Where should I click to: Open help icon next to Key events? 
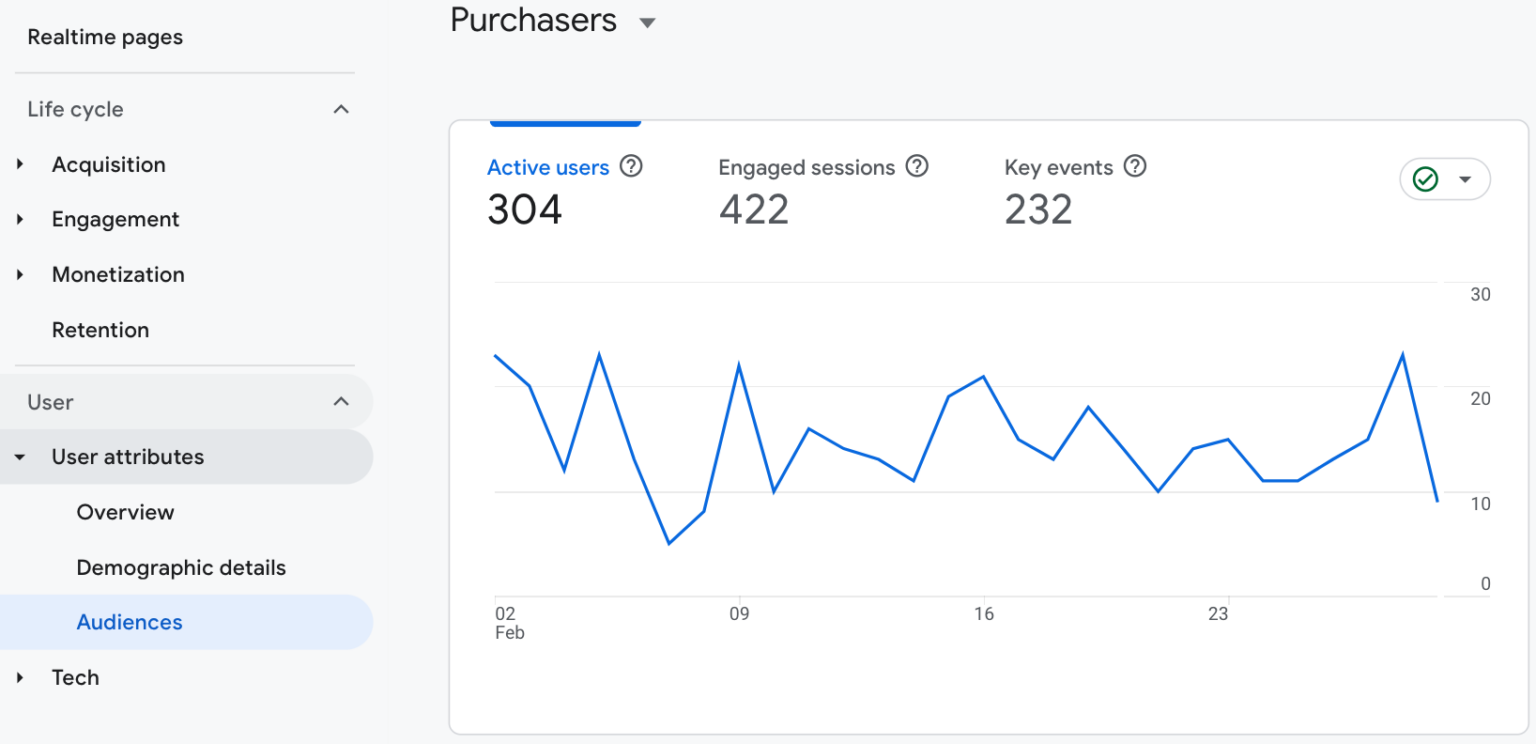click(x=1135, y=167)
